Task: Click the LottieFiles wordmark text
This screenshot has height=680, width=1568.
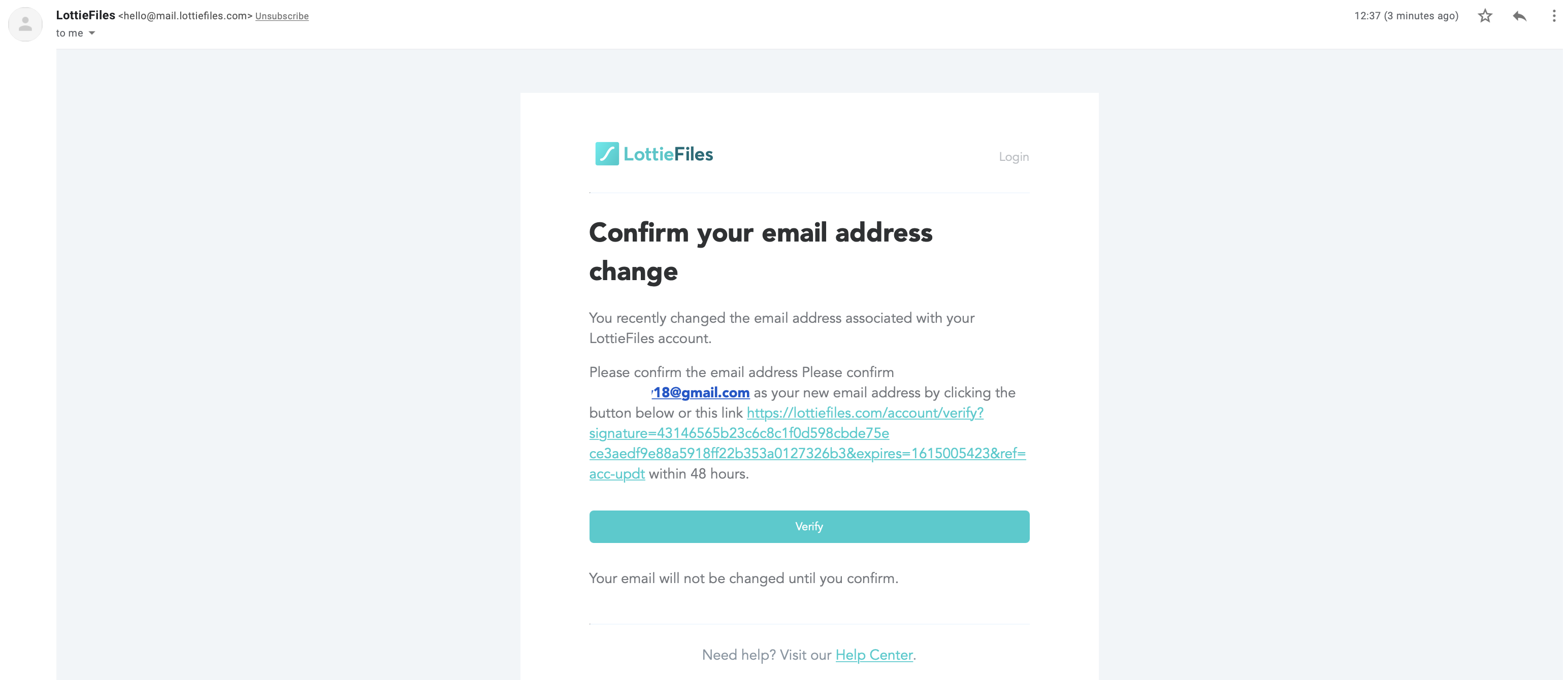Action: point(668,154)
